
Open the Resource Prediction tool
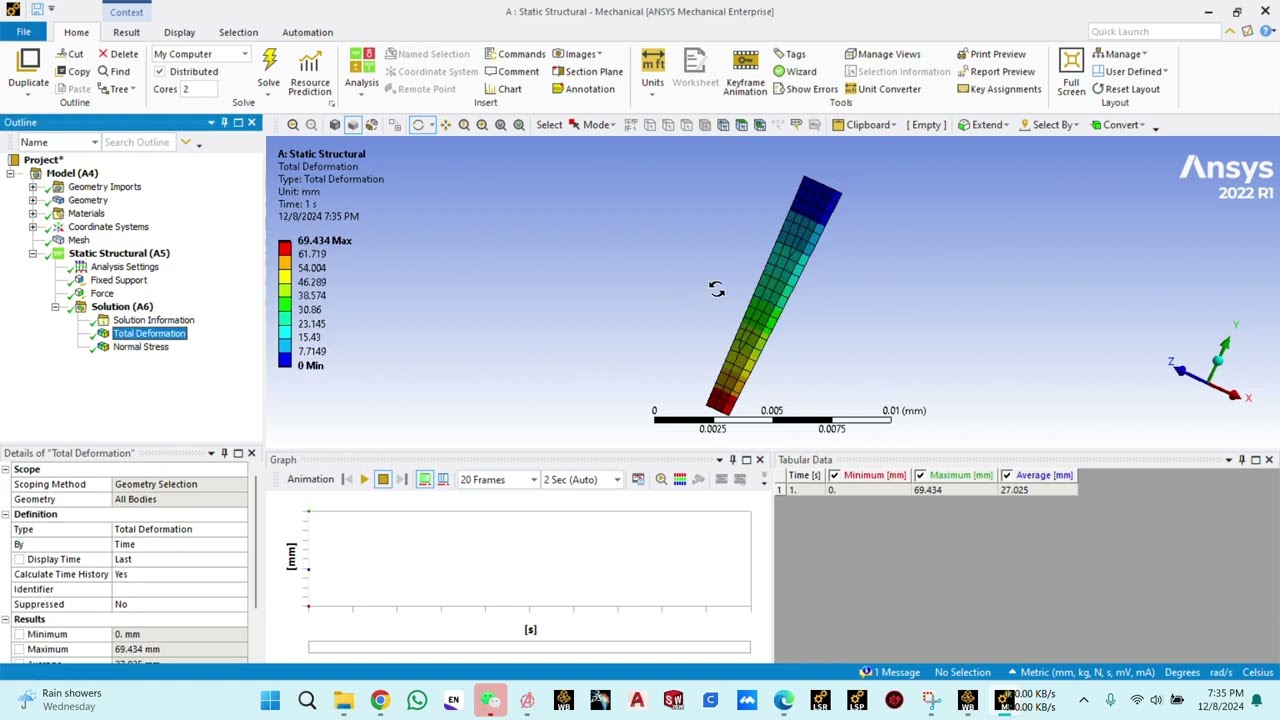tap(310, 72)
